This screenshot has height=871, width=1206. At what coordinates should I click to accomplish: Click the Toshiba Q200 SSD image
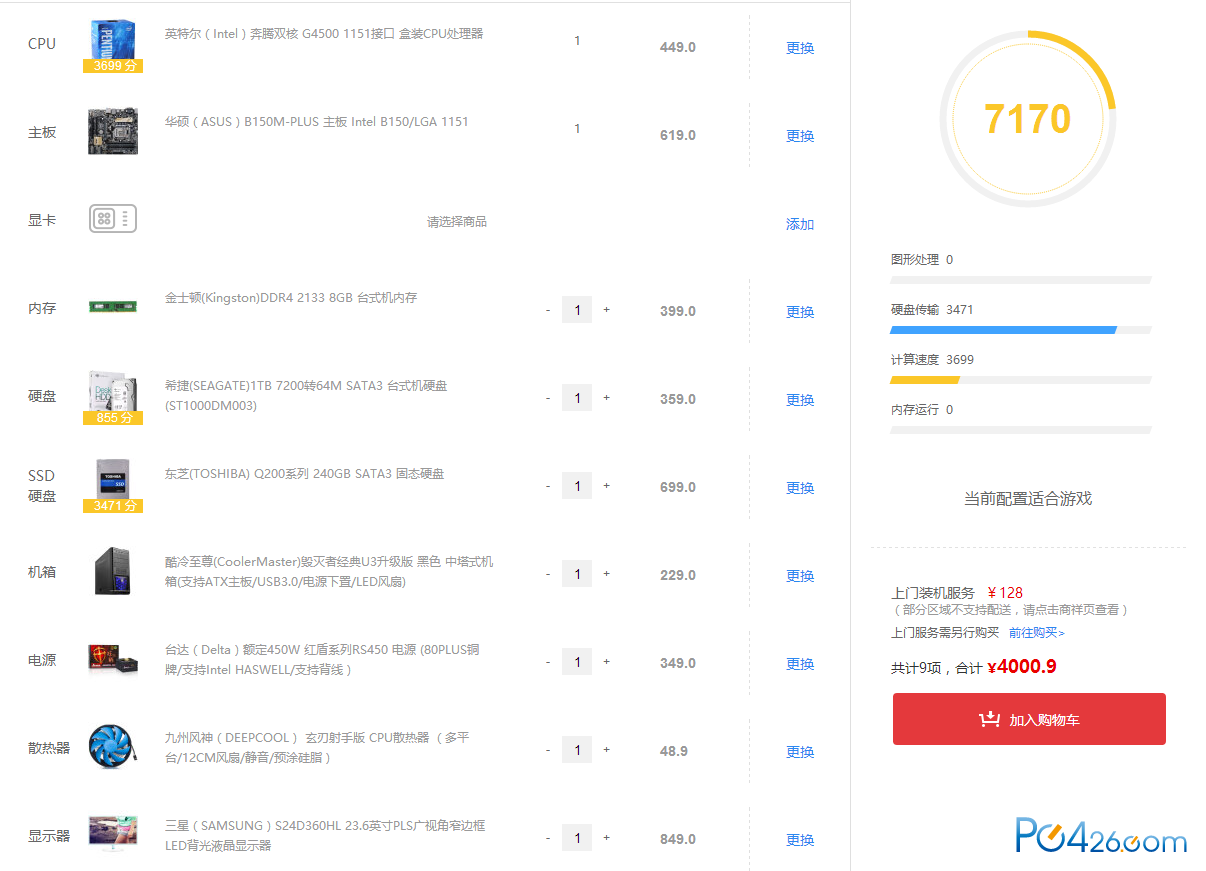(113, 479)
